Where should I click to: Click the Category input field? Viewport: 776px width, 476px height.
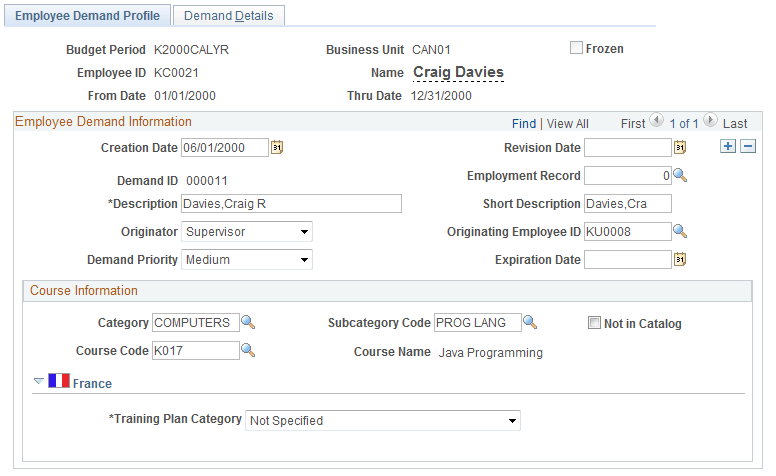pos(195,323)
